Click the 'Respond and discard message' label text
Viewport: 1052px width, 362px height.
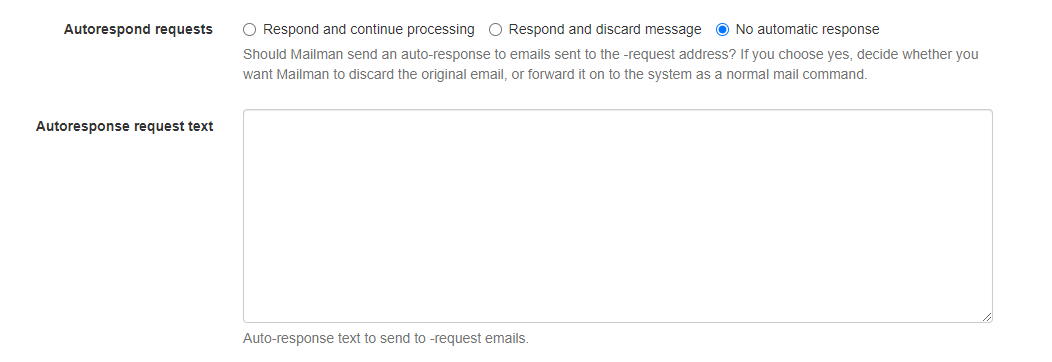(x=604, y=29)
